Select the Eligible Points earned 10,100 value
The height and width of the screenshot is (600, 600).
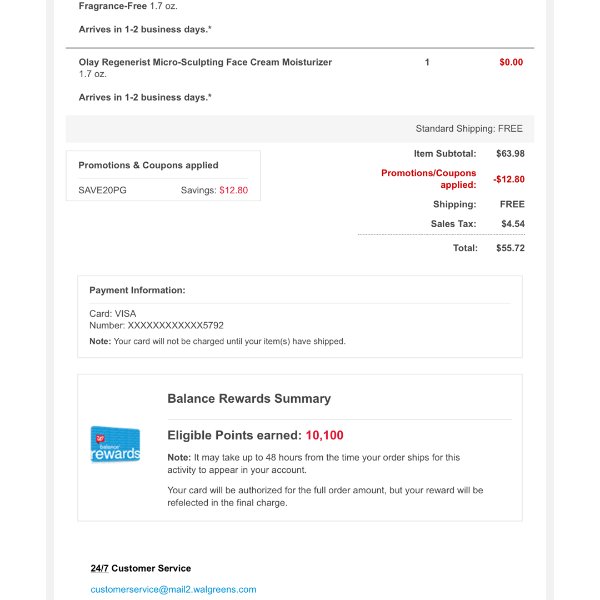coord(324,435)
